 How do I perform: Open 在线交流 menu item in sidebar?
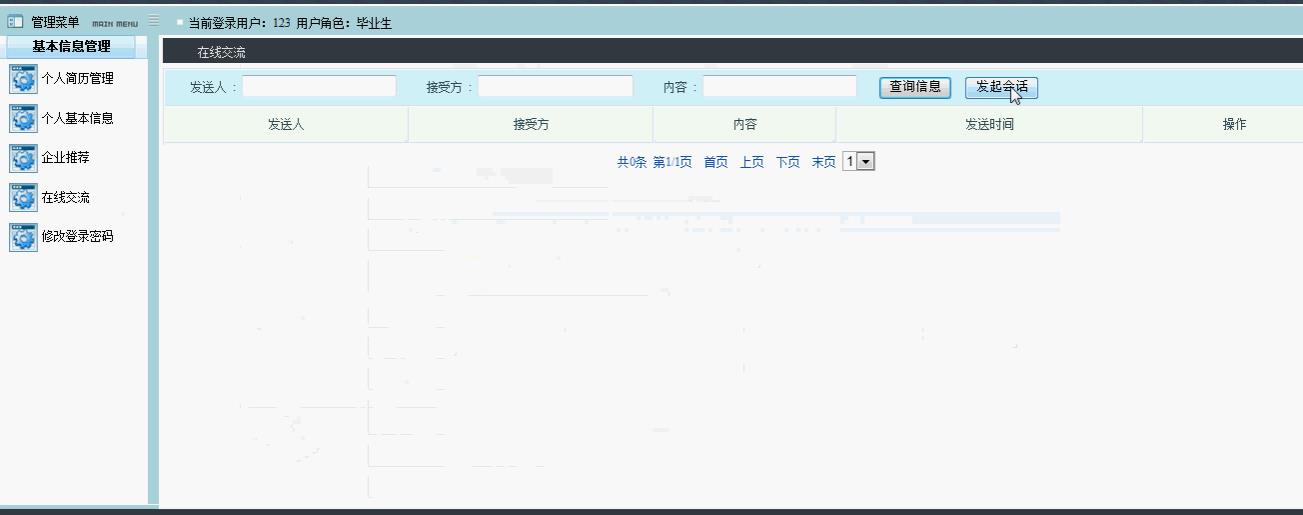click(65, 198)
